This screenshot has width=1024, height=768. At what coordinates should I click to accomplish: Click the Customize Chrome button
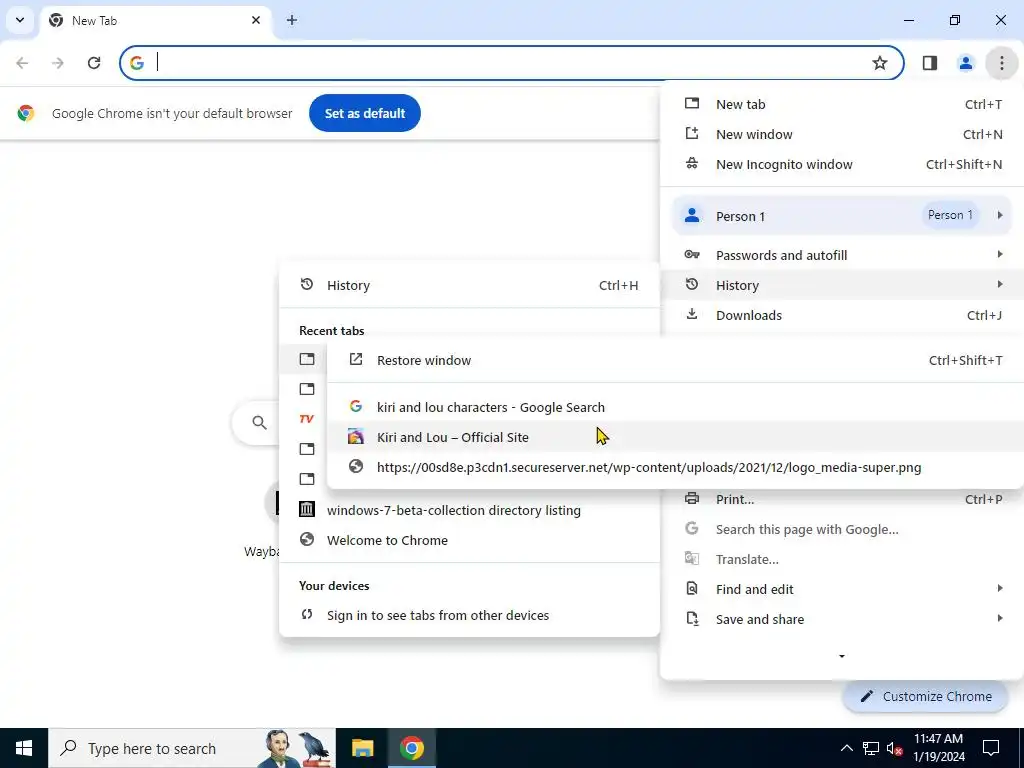click(926, 696)
